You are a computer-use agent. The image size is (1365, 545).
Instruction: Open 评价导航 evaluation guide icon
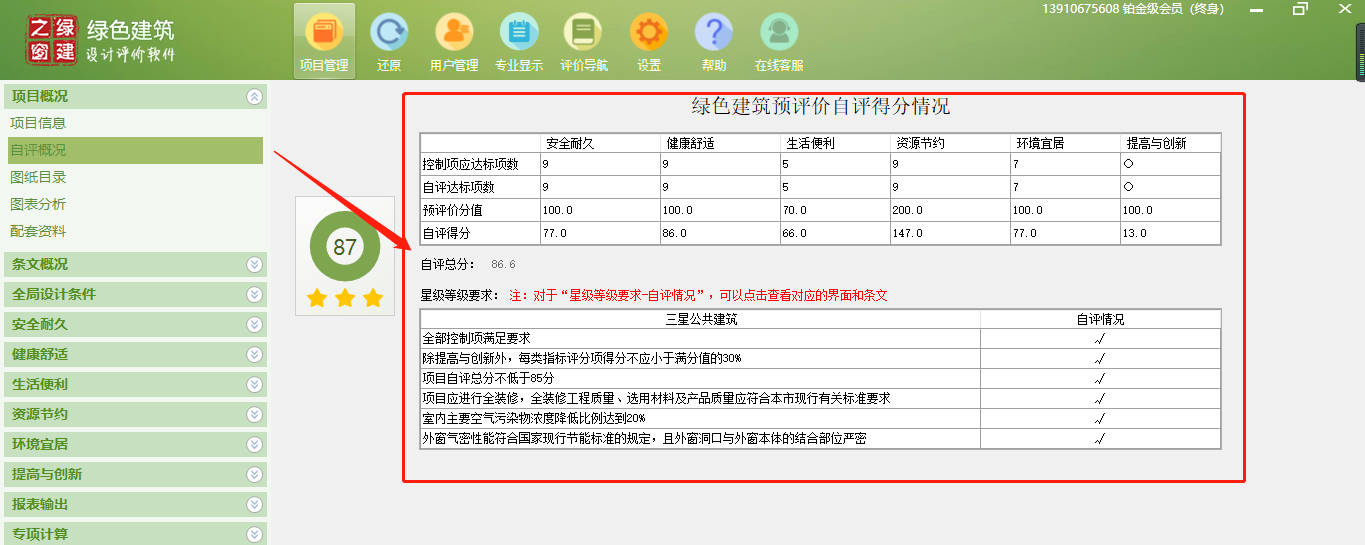584,41
